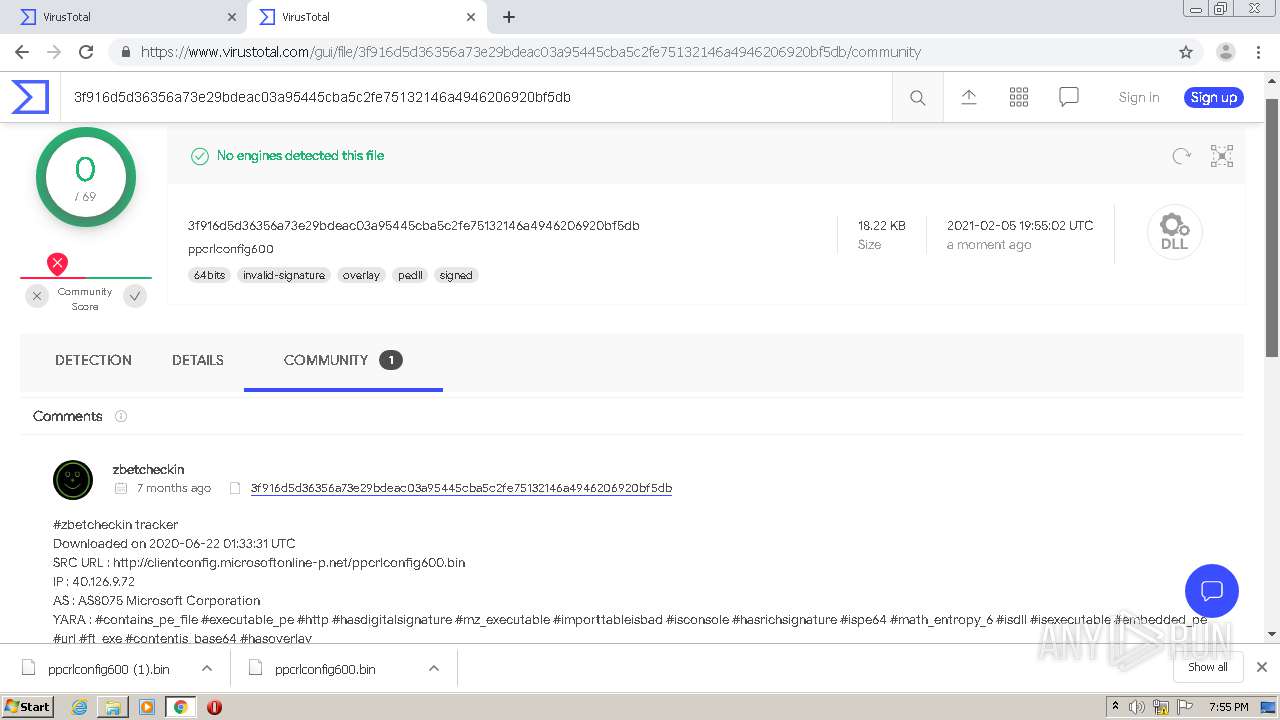The width and height of the screenshot is (1280, 720).
Task: Click the Sign in link
Action: point(1139,97)
